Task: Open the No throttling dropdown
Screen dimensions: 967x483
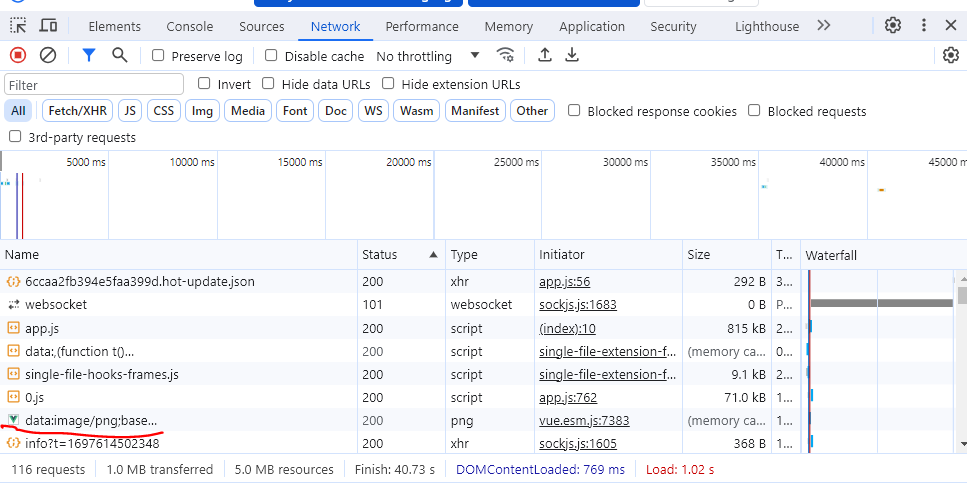Action: [428, 56]
